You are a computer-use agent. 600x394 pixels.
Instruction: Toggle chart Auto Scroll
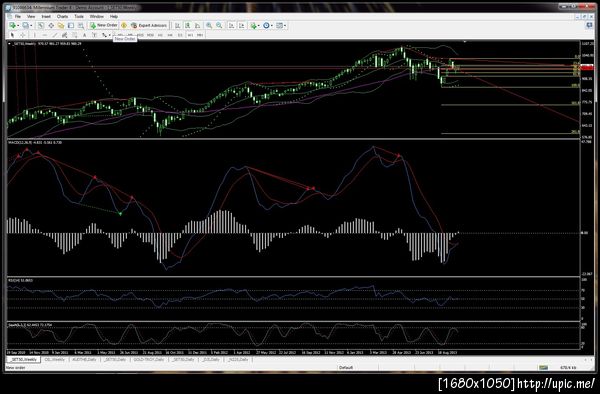pyautogui.click(x=232, y=25)
